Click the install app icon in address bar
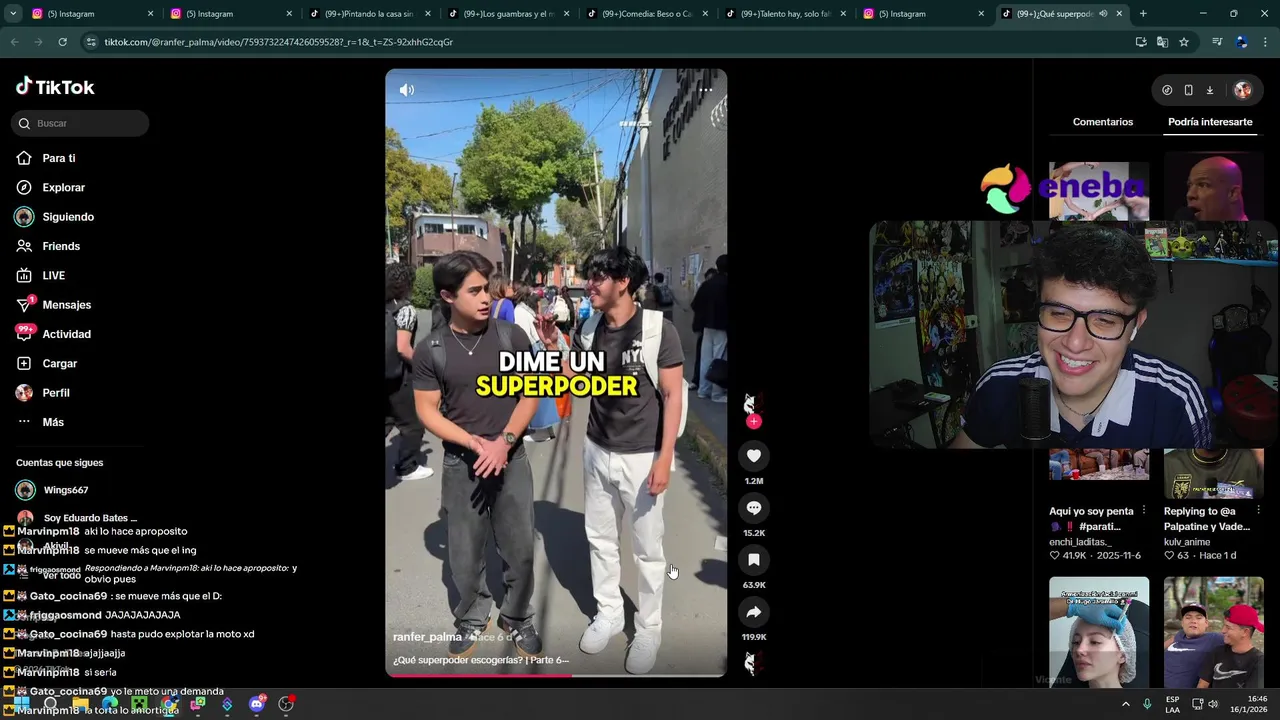1280x720 pixels. pyautogui.click(x=1141, y=42)
